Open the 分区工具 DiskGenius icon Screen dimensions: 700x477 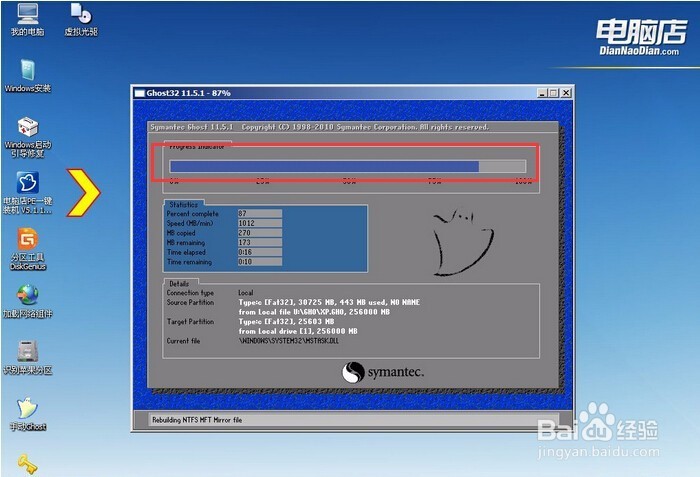[28, 249]
